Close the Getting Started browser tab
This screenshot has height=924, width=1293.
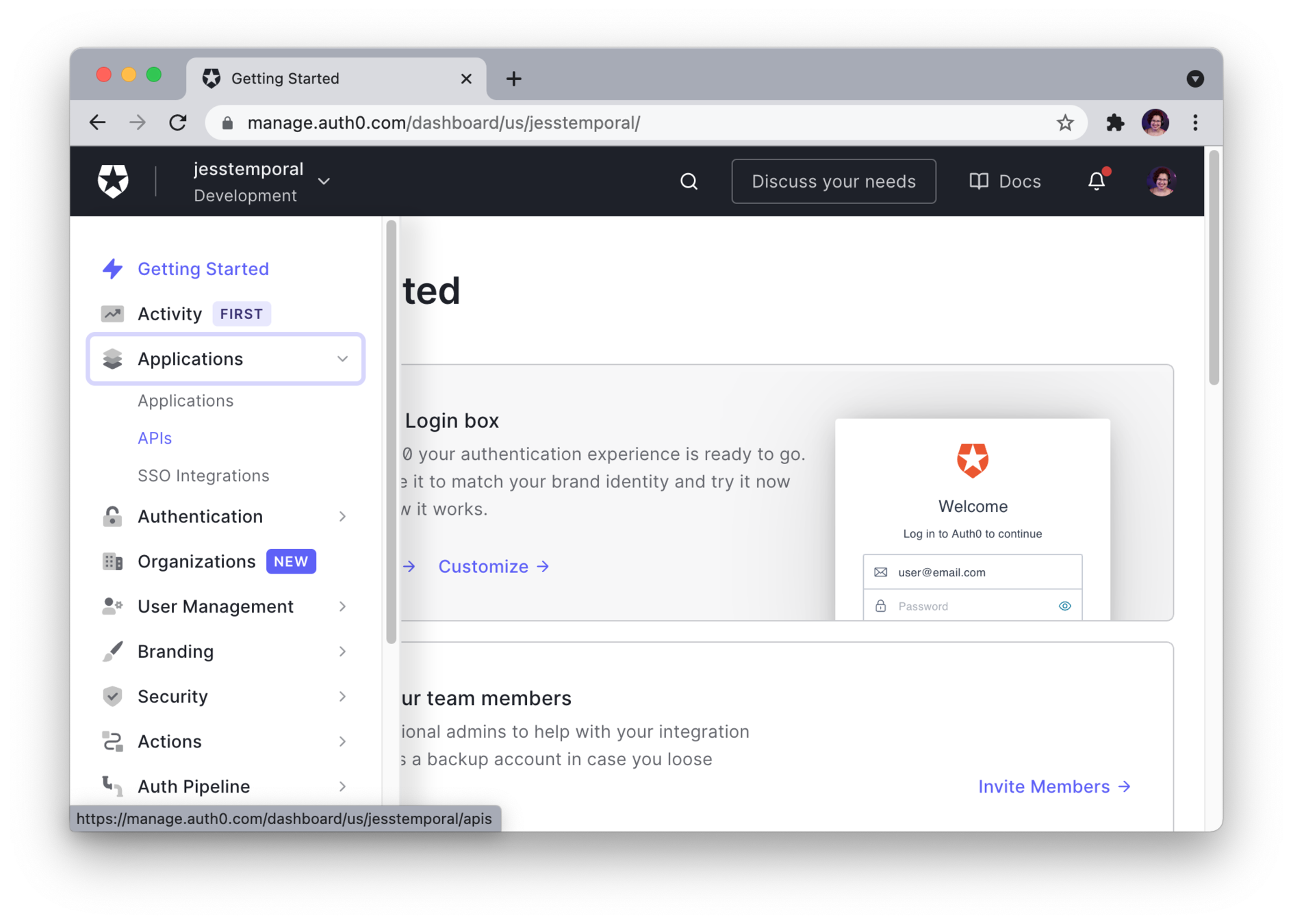click(466, 79)
